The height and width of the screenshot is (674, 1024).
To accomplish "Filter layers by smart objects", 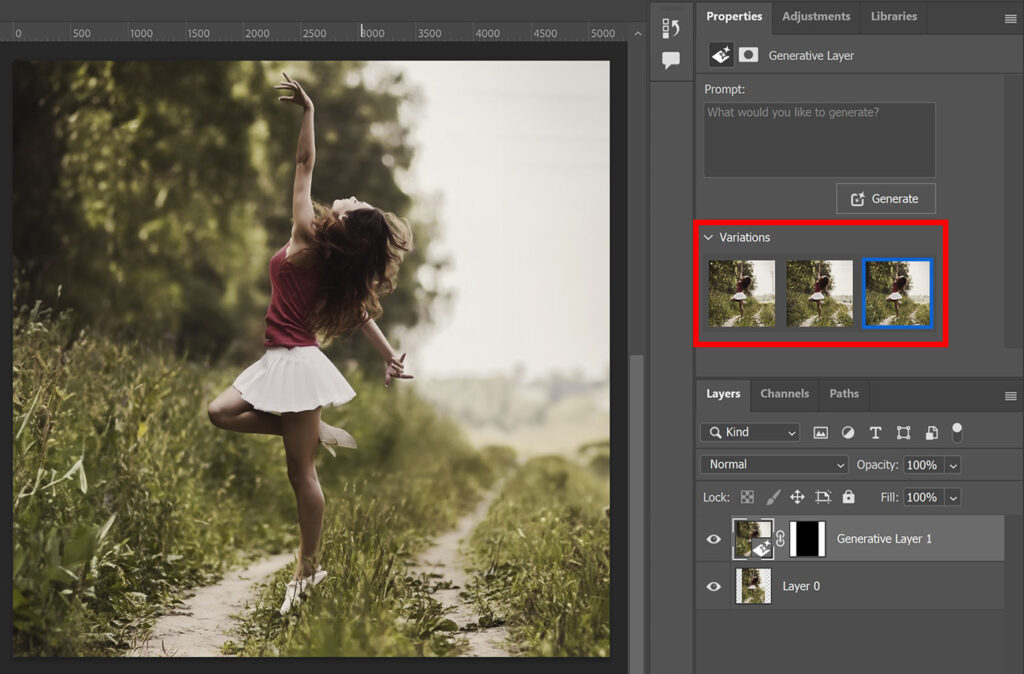I will [x=932, y=432].
